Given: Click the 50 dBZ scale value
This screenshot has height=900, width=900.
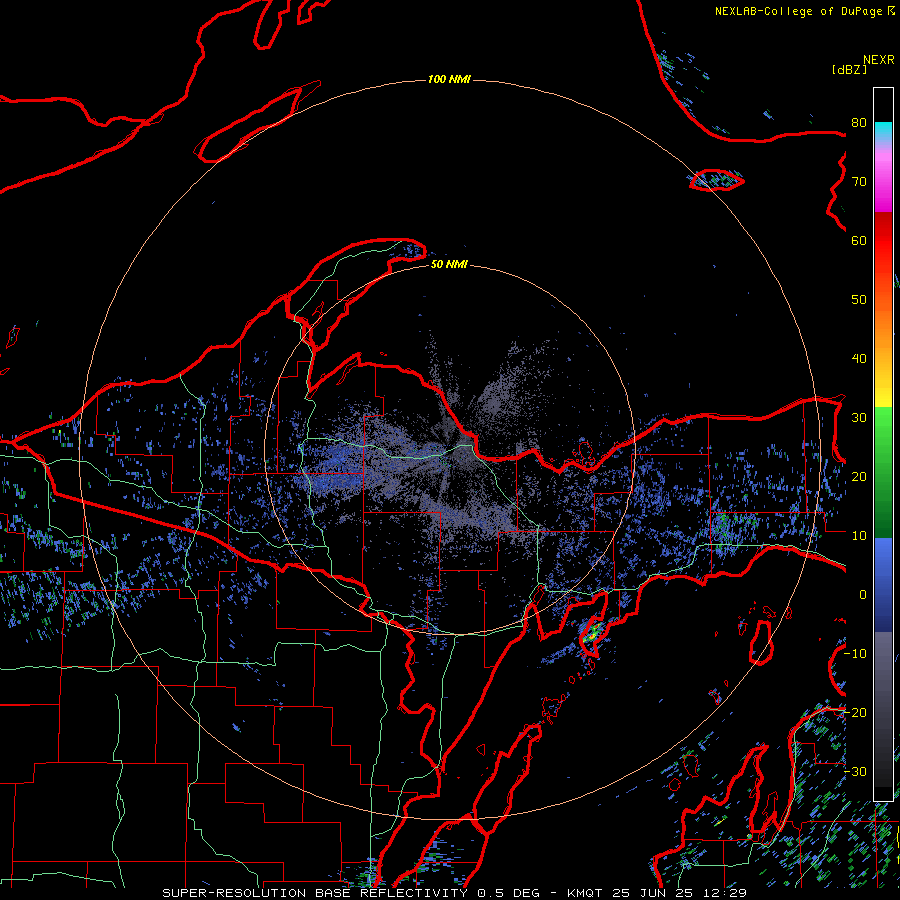Looking at the screenshot, I should click(x=859, y=300).
